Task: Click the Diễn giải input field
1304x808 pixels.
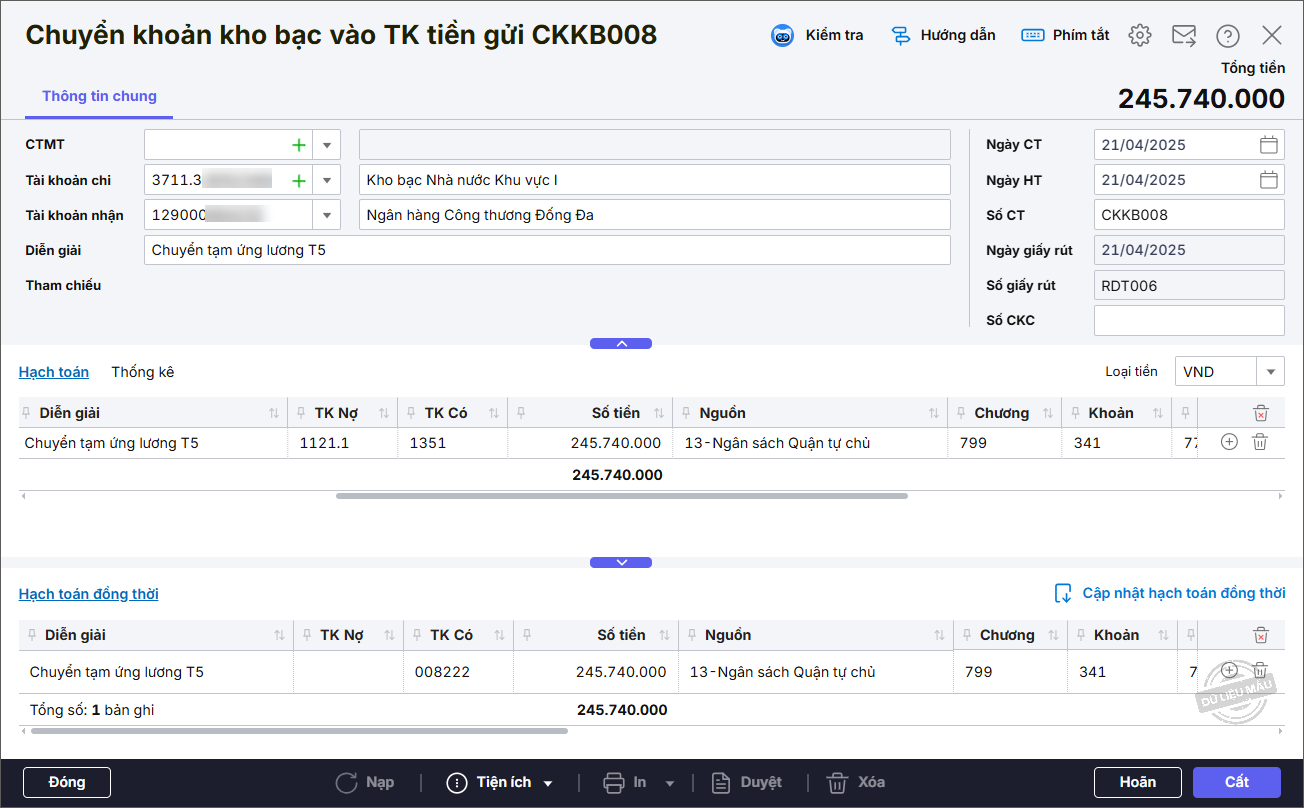Action: pos(547,250)
